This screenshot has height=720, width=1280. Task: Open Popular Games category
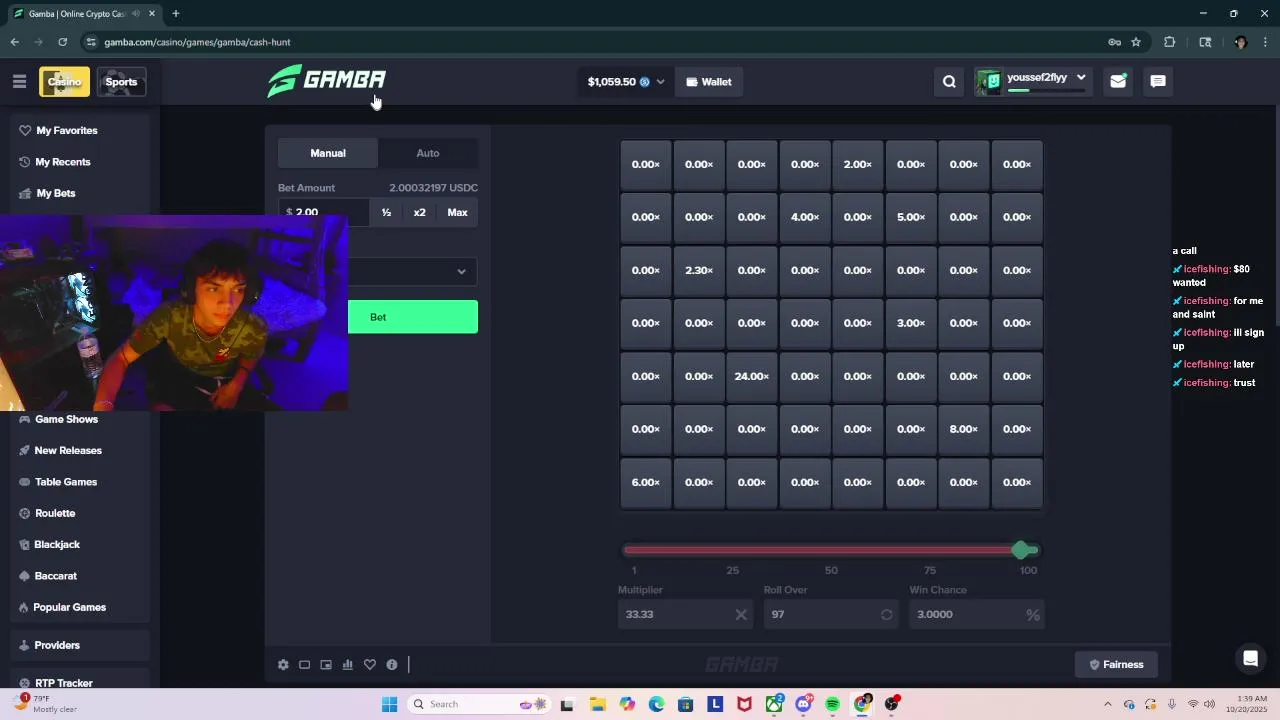[x=78, y=607]
